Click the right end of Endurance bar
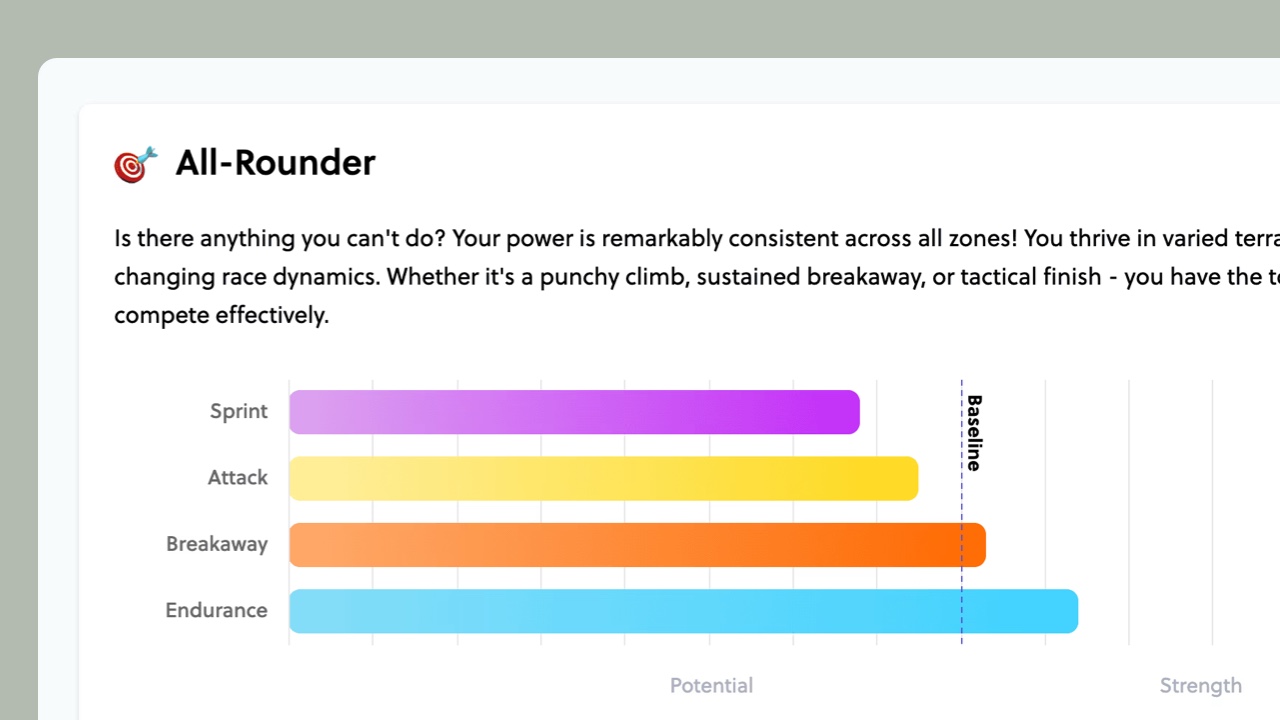This screenshot has height=720, width=1280. click(x=1071, y=611)
